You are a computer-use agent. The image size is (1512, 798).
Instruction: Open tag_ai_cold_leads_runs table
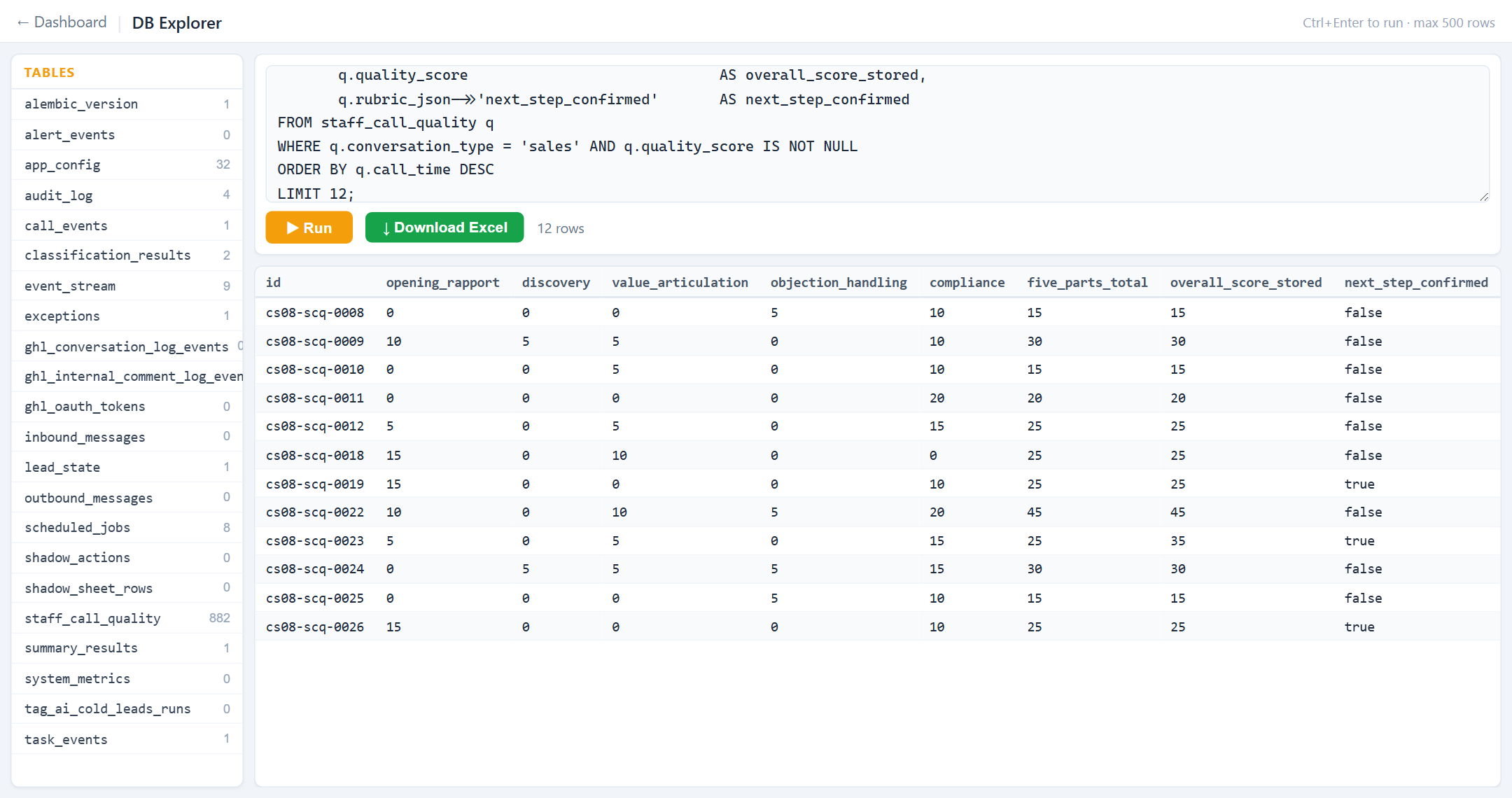tap(127, 709)
